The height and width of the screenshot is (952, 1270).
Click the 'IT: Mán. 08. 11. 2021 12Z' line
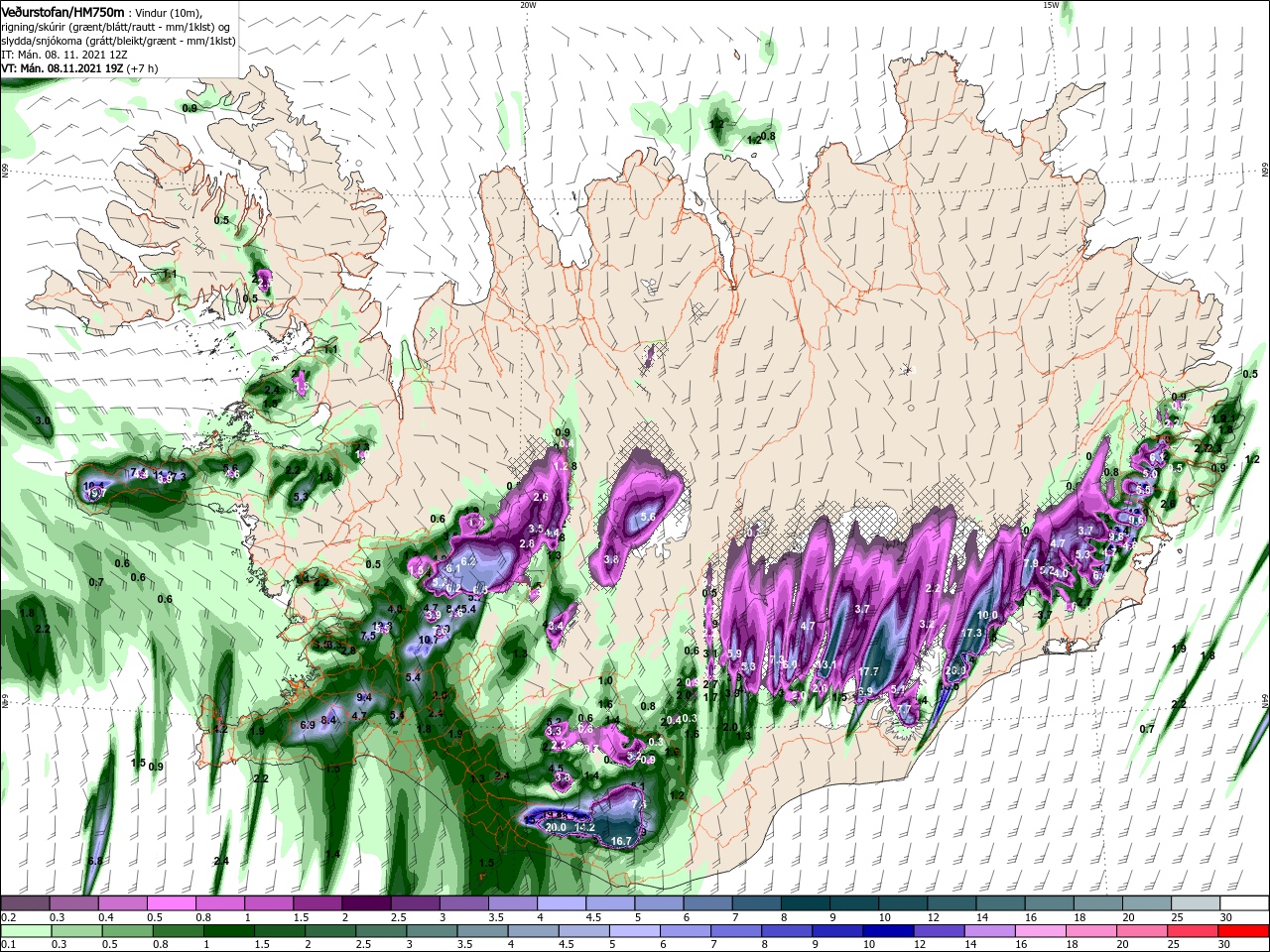(x=63, y=55)
